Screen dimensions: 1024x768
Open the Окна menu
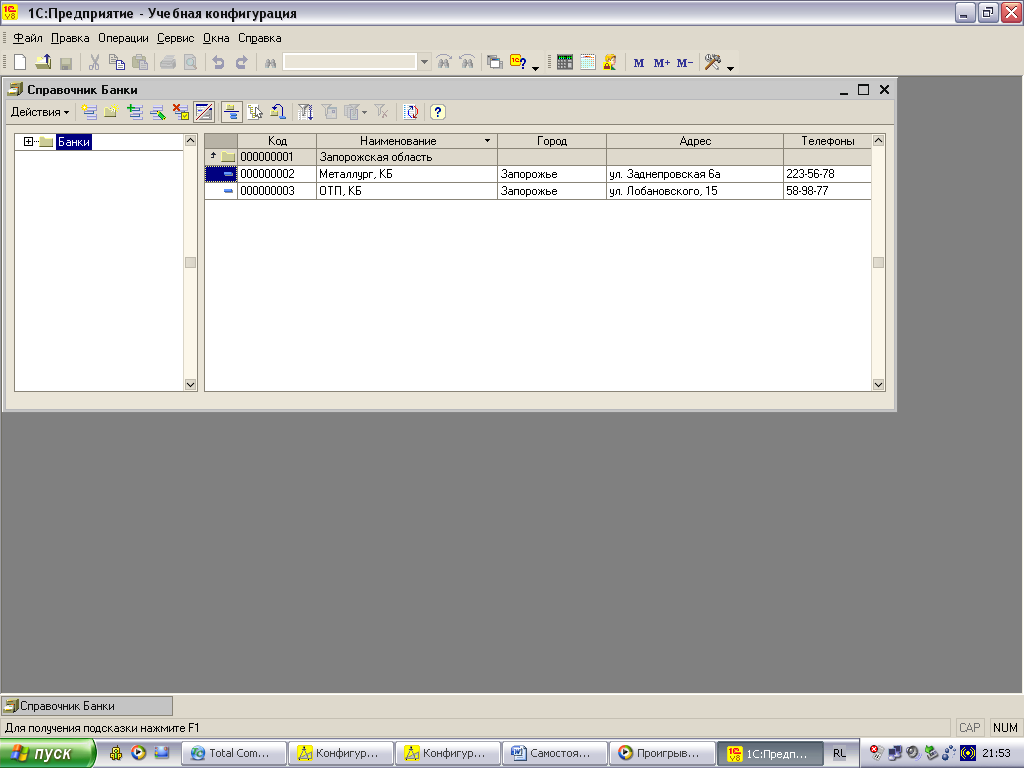tap(216, 39)
